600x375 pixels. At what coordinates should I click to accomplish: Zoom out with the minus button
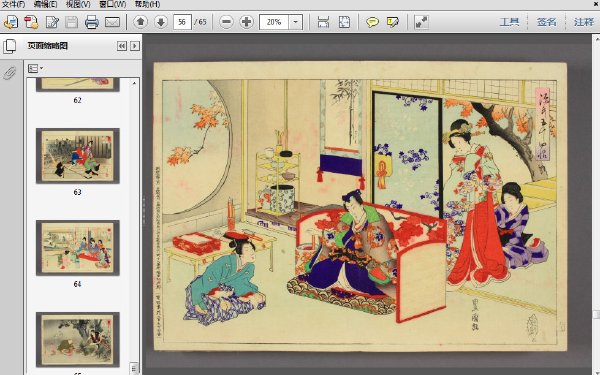226,22
